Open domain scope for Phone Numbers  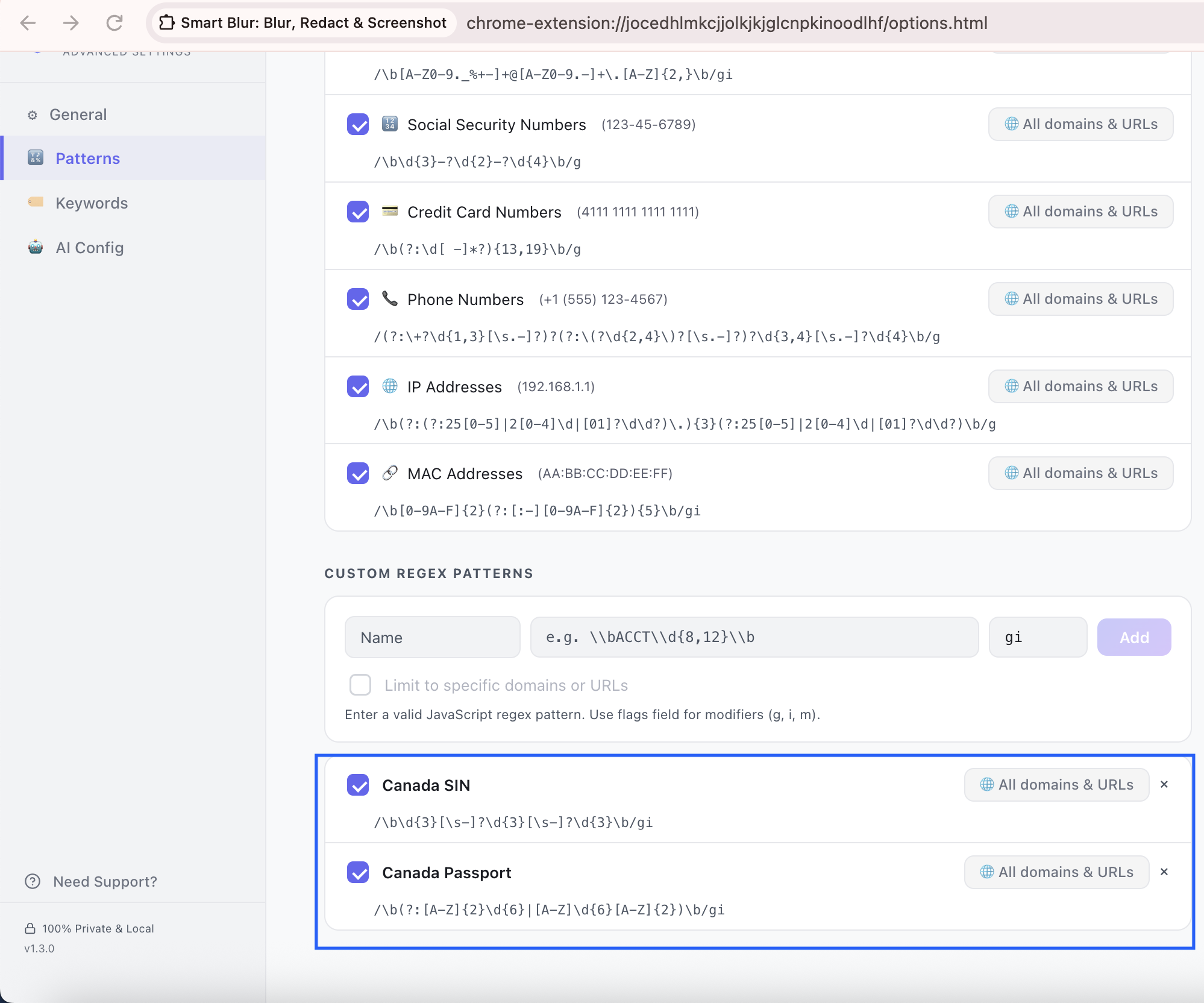(1080, 299)
